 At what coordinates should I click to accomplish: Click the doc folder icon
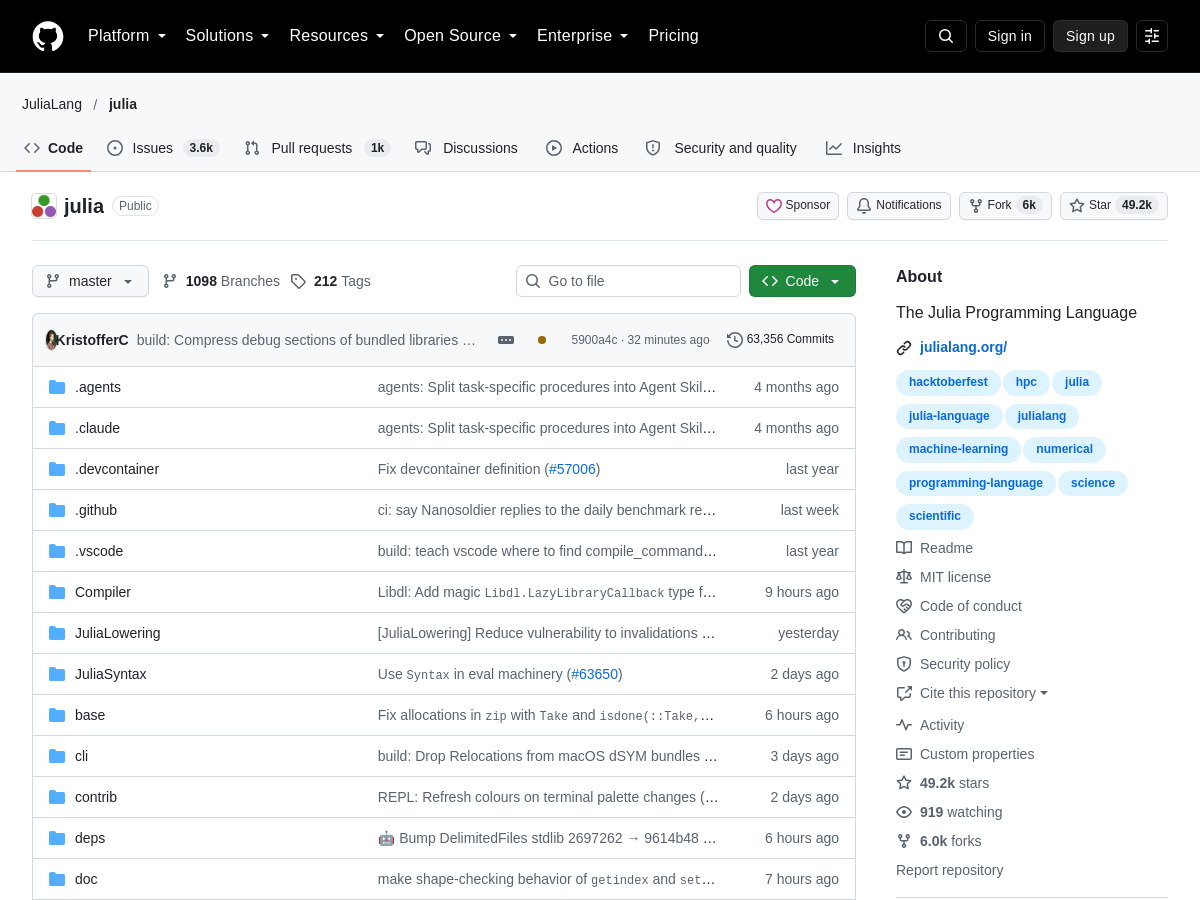(x=57, y=879)
